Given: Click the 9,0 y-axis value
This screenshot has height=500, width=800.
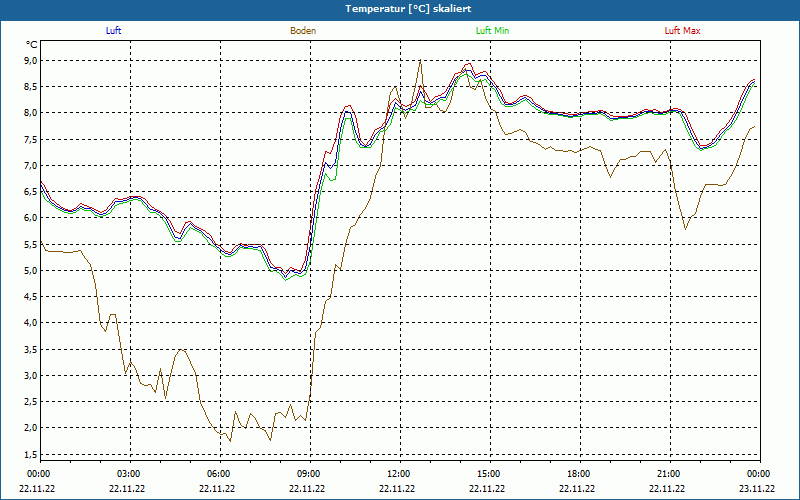Looking at the screenshot, I should coord(31,61).
